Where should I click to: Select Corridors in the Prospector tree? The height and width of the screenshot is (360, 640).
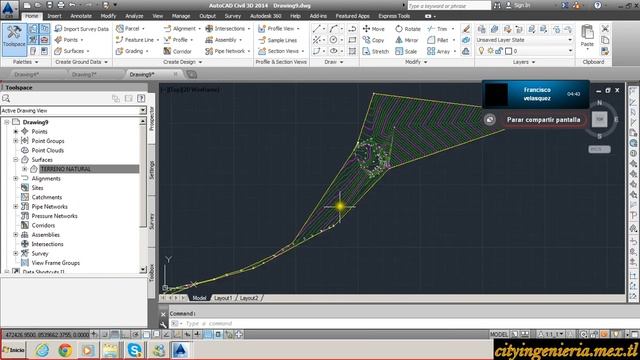[43, 225]
